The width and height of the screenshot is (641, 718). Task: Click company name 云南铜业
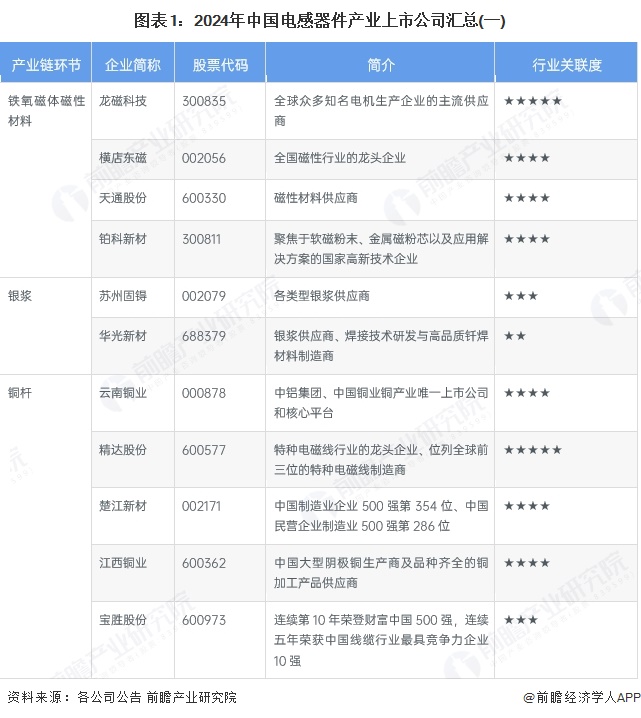(x=123, y=393)
